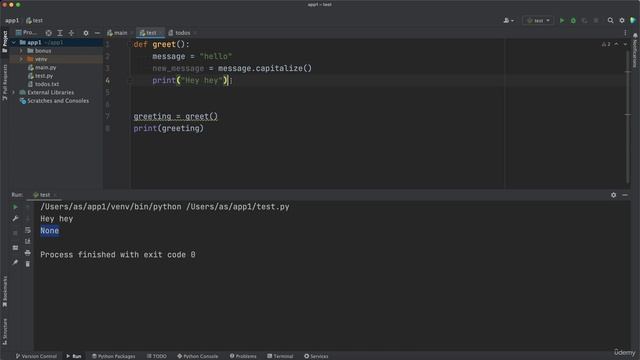Open Search Everywhere magnifier icon

pyautogui.click(x=610, y=20)
